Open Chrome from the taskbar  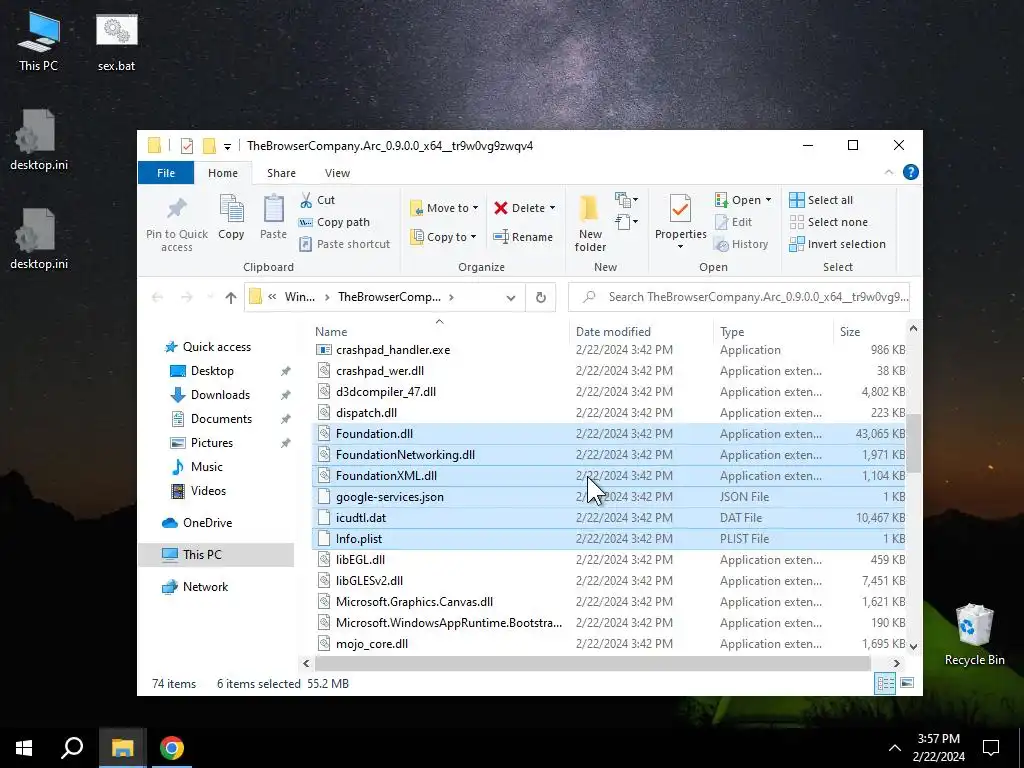[172, 748]
